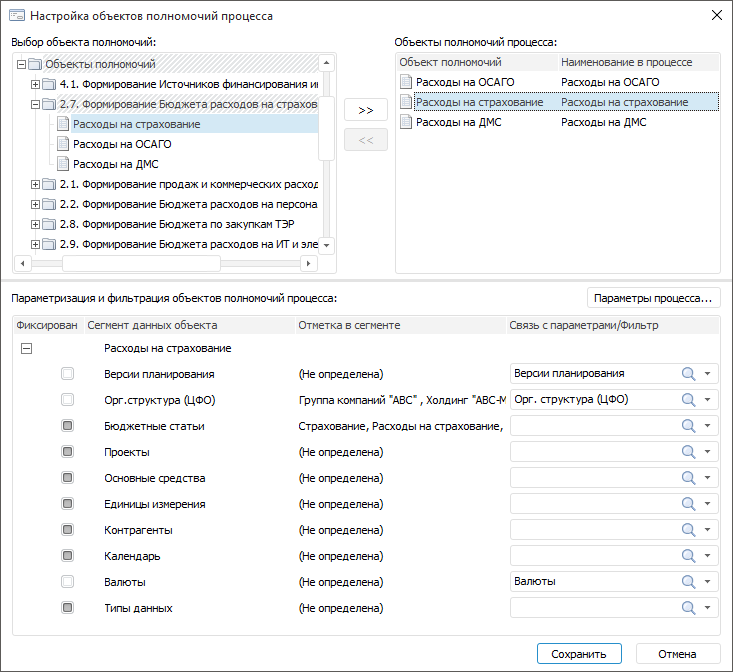Image resolution: width=733 pixels, height=672 pixels.
Task: Click the dialog icon in the title bar
Action: [x=17, y=16]
